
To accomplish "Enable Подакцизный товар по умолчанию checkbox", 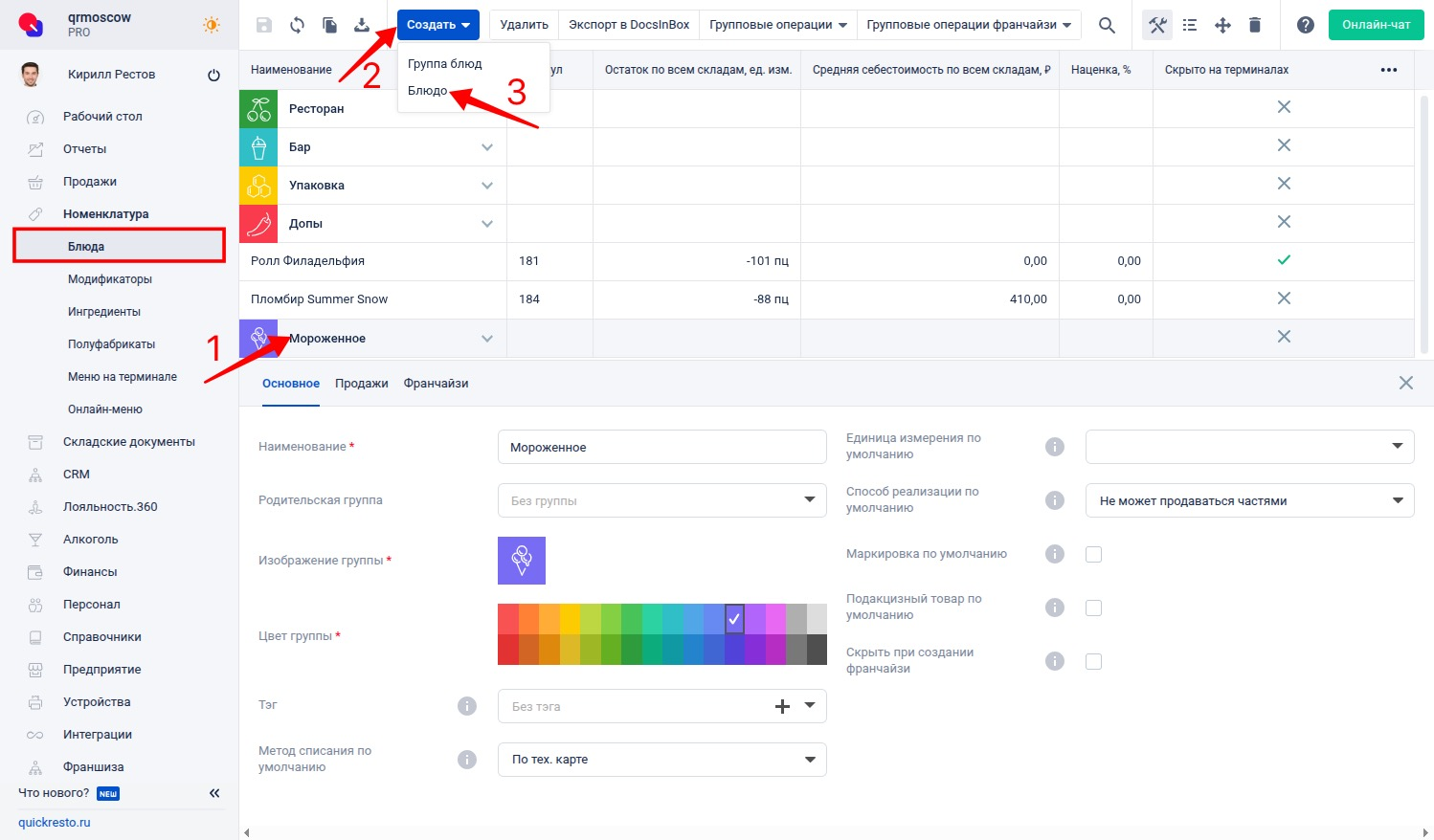I will point(1094,608).
